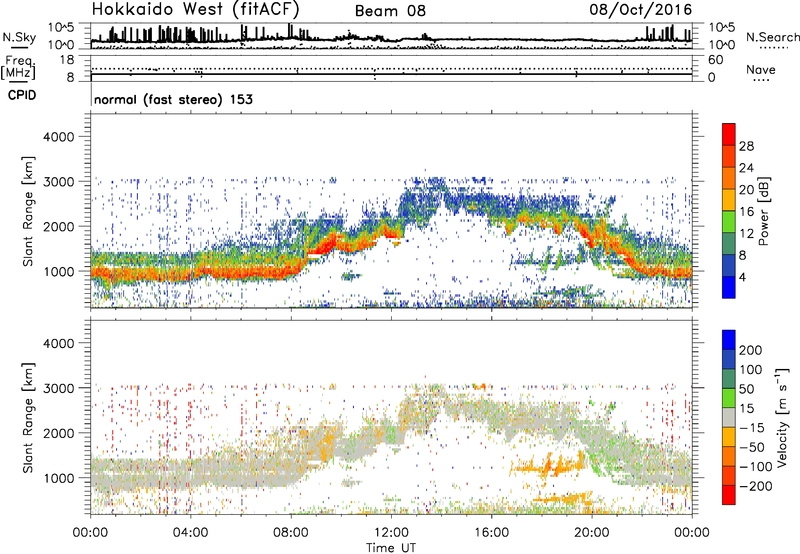
Task: Click the 'CPID' row label
Action: tap(22, 95)
